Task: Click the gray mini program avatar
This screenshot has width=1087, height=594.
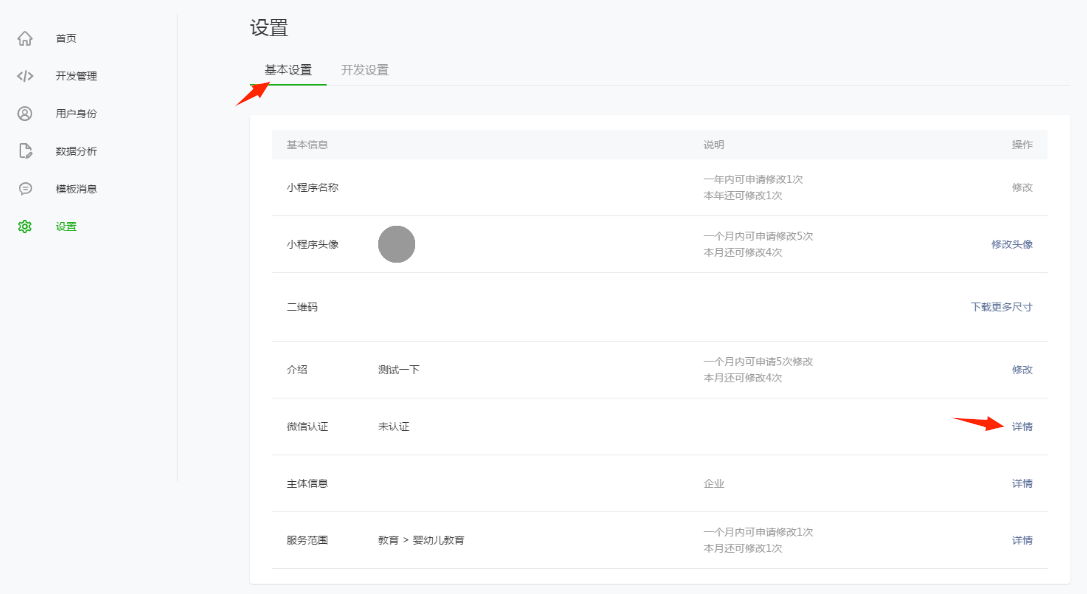Action: tap(397, 245)
